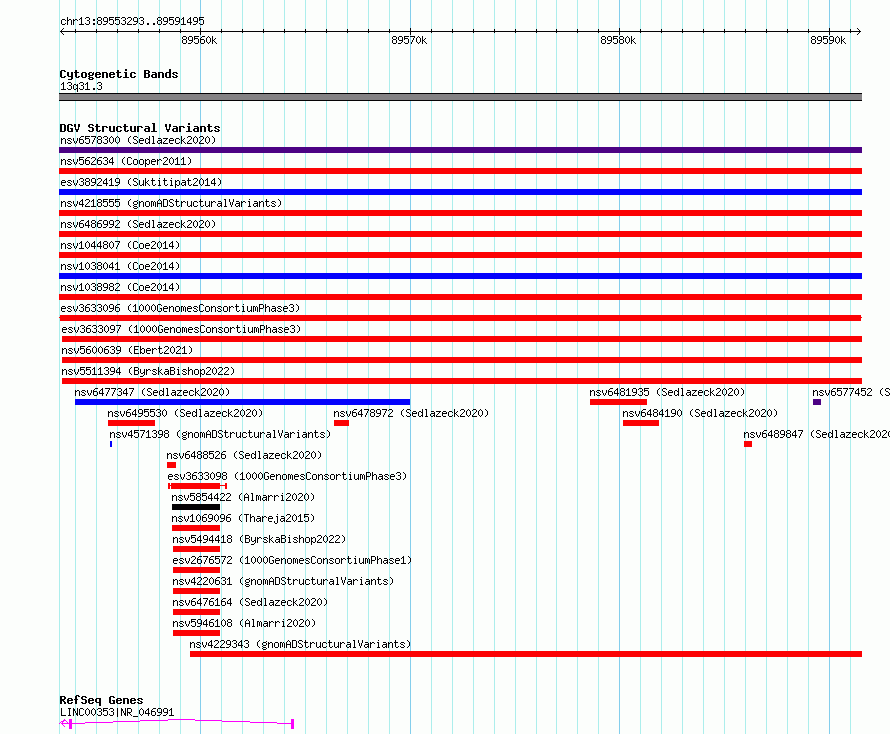Select the small red nsv6489847 bar
The image size is (890, 734).
[748, 444]
